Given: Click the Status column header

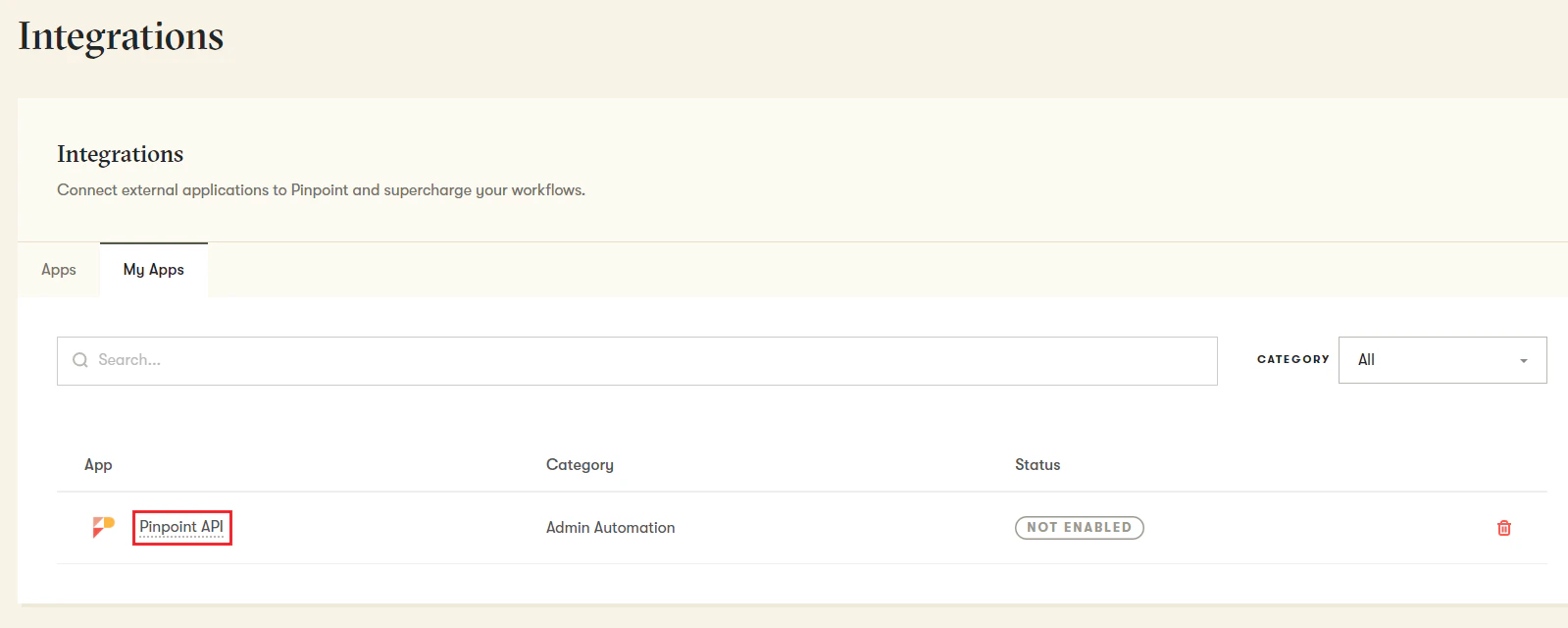Looking at the screenshot, I should (x=1037, y=465).
